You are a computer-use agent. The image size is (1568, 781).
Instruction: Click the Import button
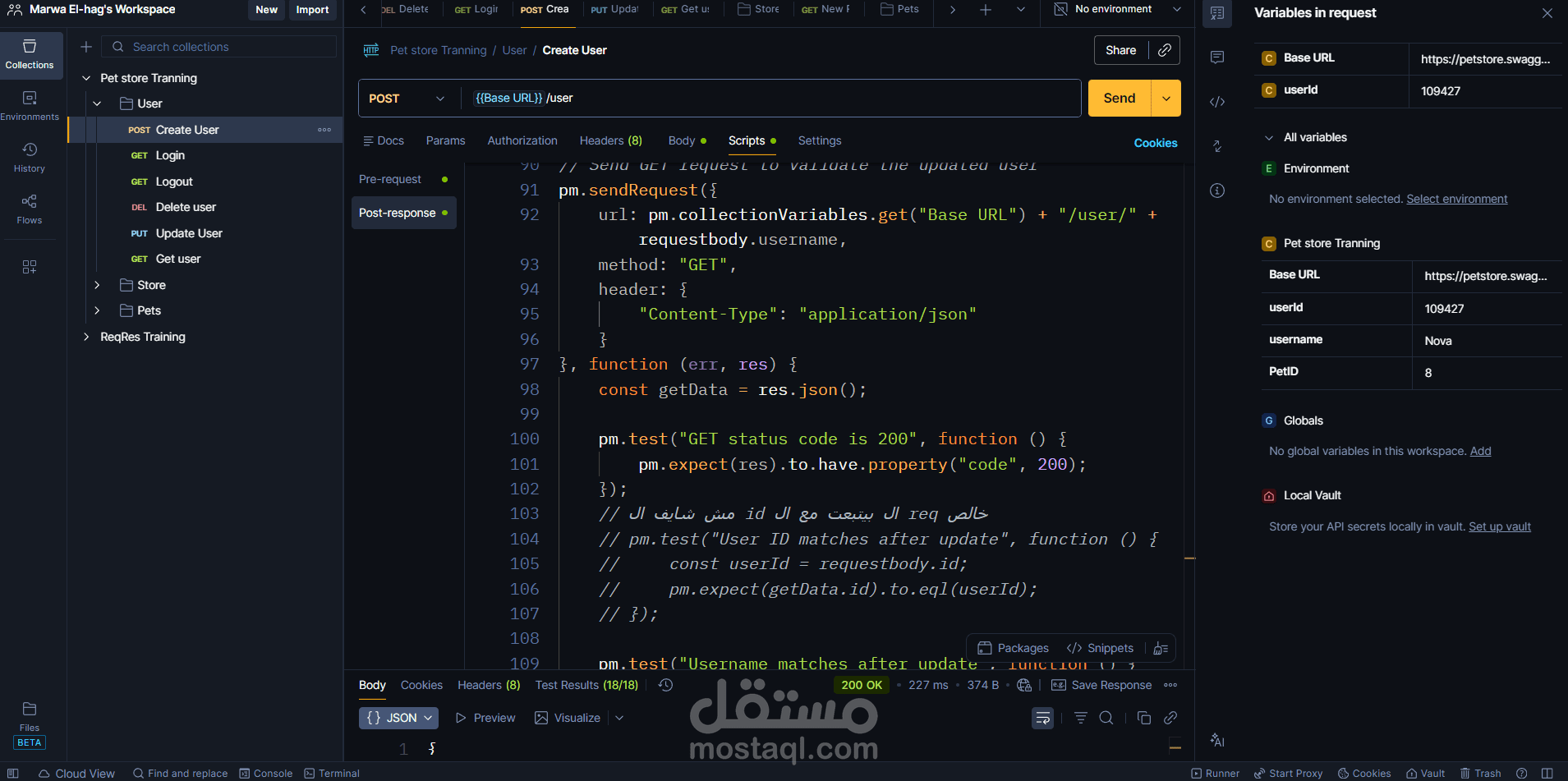point(312,10)
